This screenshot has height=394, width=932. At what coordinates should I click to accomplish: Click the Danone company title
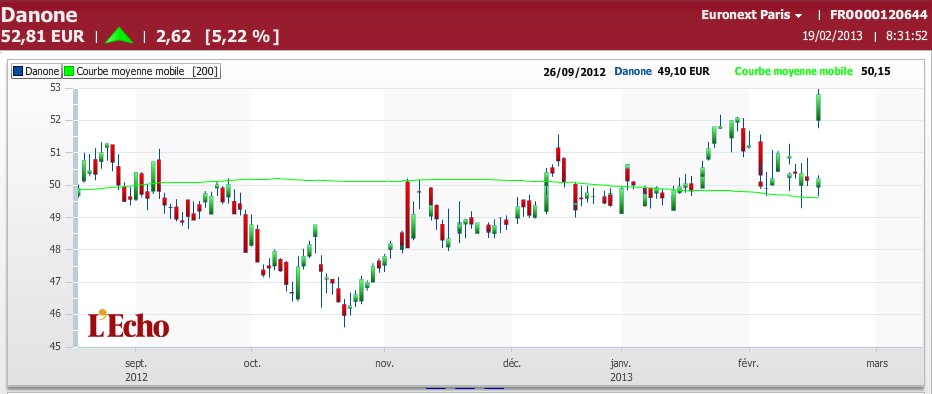[39, 15]
